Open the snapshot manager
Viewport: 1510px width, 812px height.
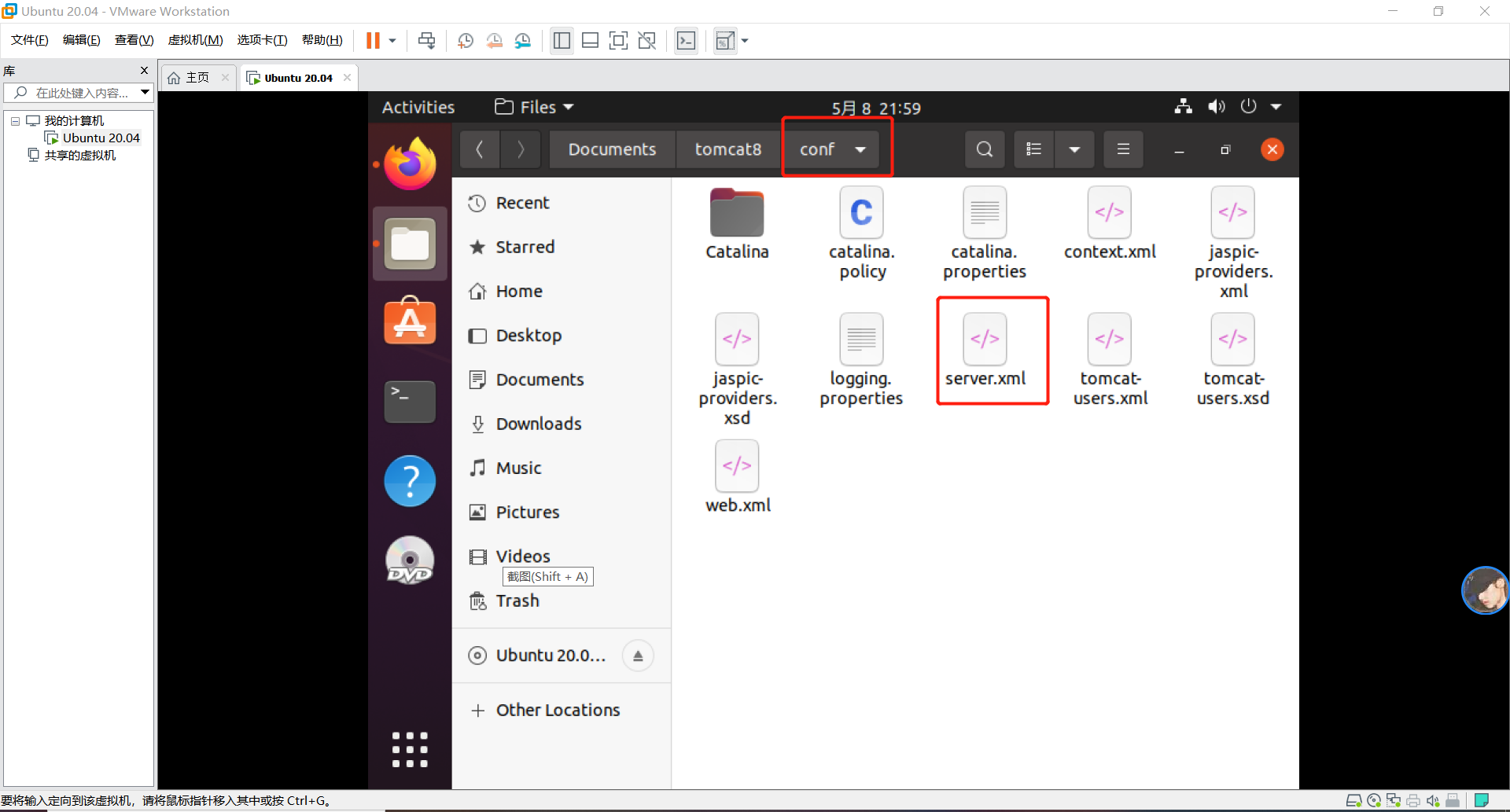525,40
